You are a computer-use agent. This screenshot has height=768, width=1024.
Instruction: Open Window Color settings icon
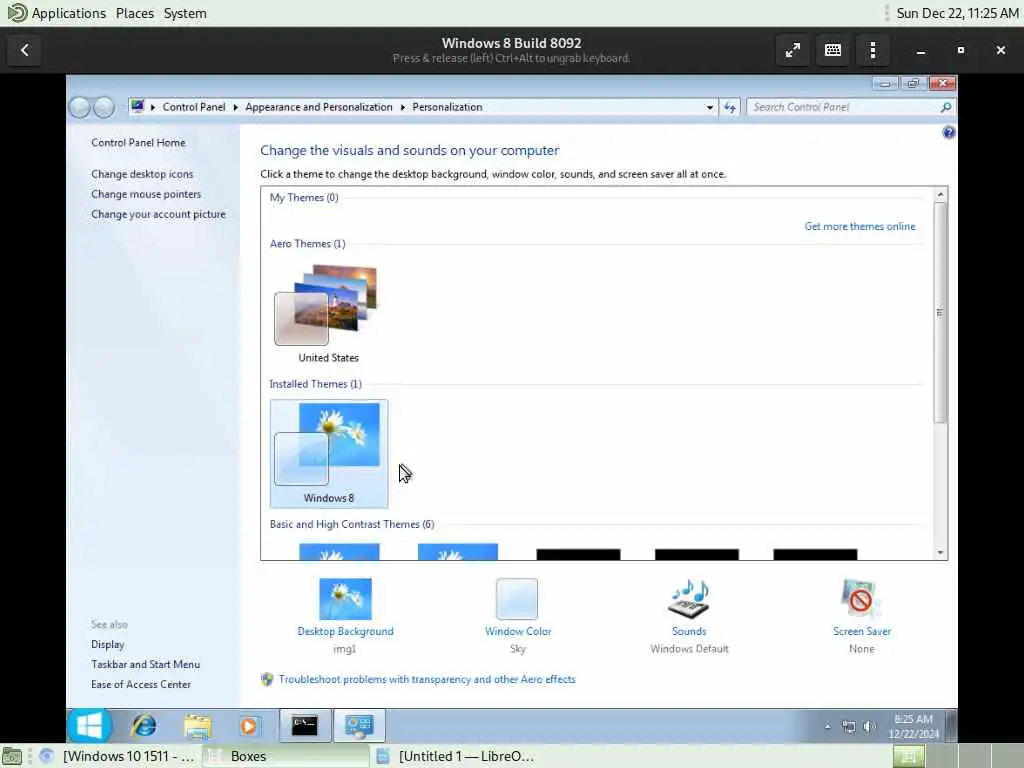tap(517, 599)
